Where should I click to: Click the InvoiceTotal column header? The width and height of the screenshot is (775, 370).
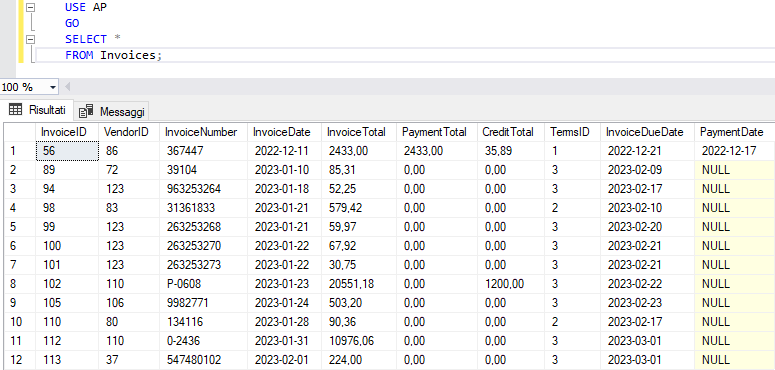[359, 132]
